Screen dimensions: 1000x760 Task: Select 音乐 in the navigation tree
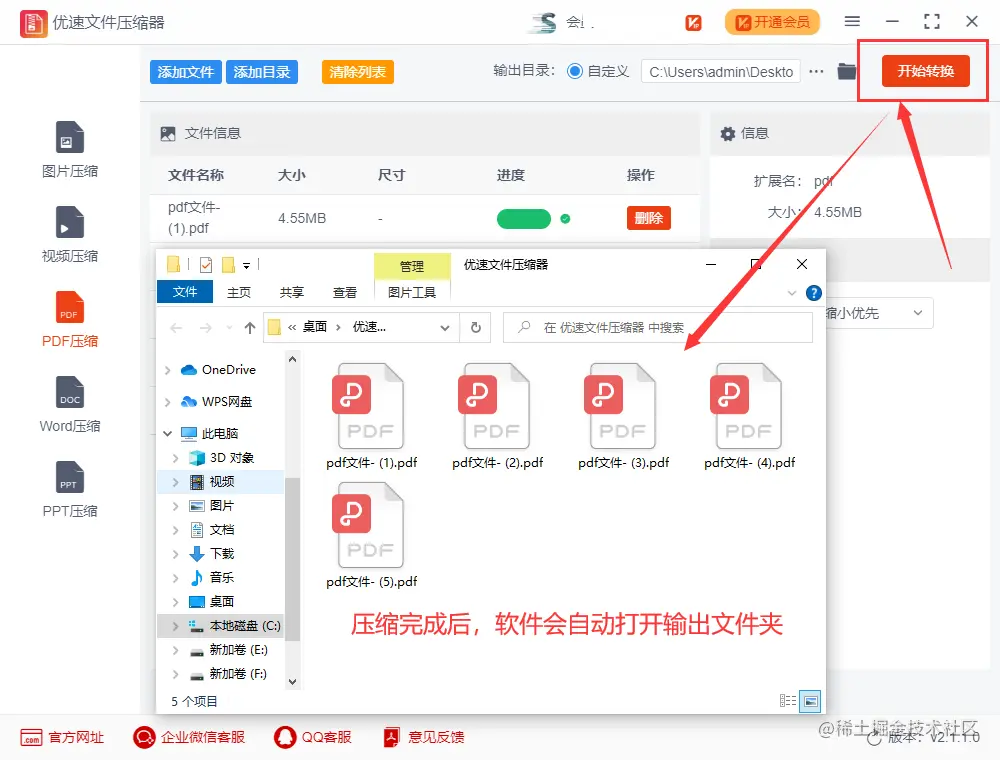[221, 578]
